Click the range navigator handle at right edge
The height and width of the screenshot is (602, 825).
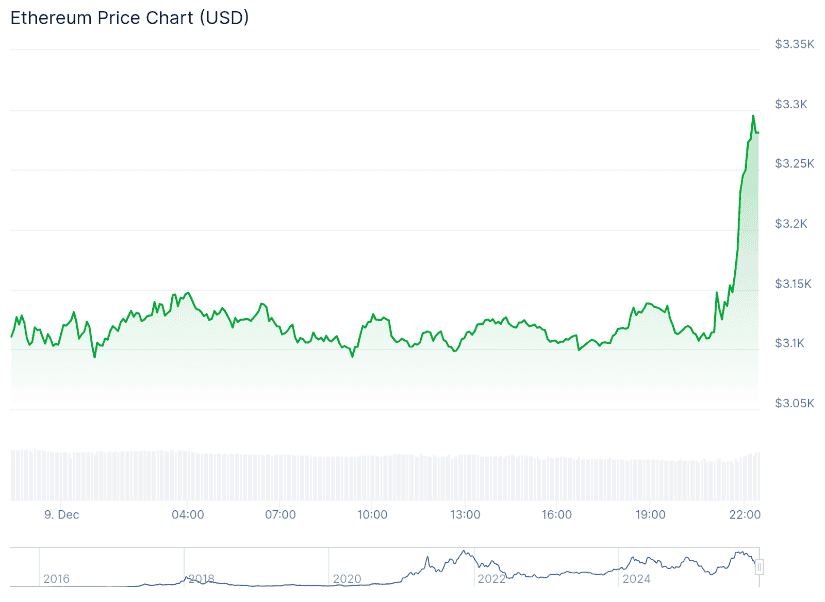(759, 567)
